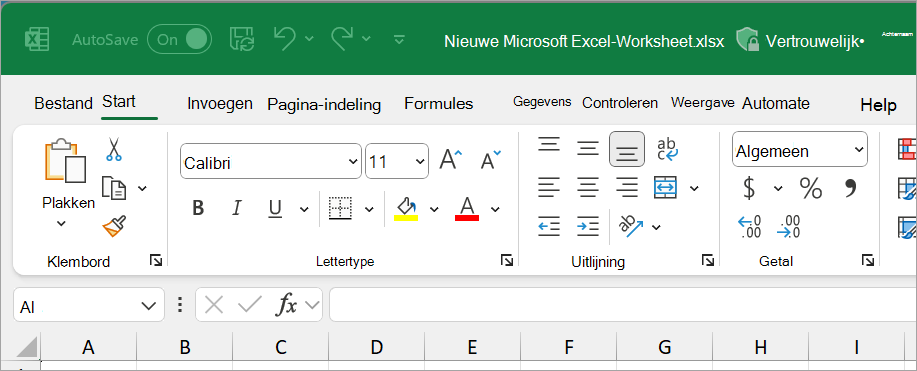Decrease font size with smaller A
This screenshot has width=917, height=371.
[x=490, y=159]
